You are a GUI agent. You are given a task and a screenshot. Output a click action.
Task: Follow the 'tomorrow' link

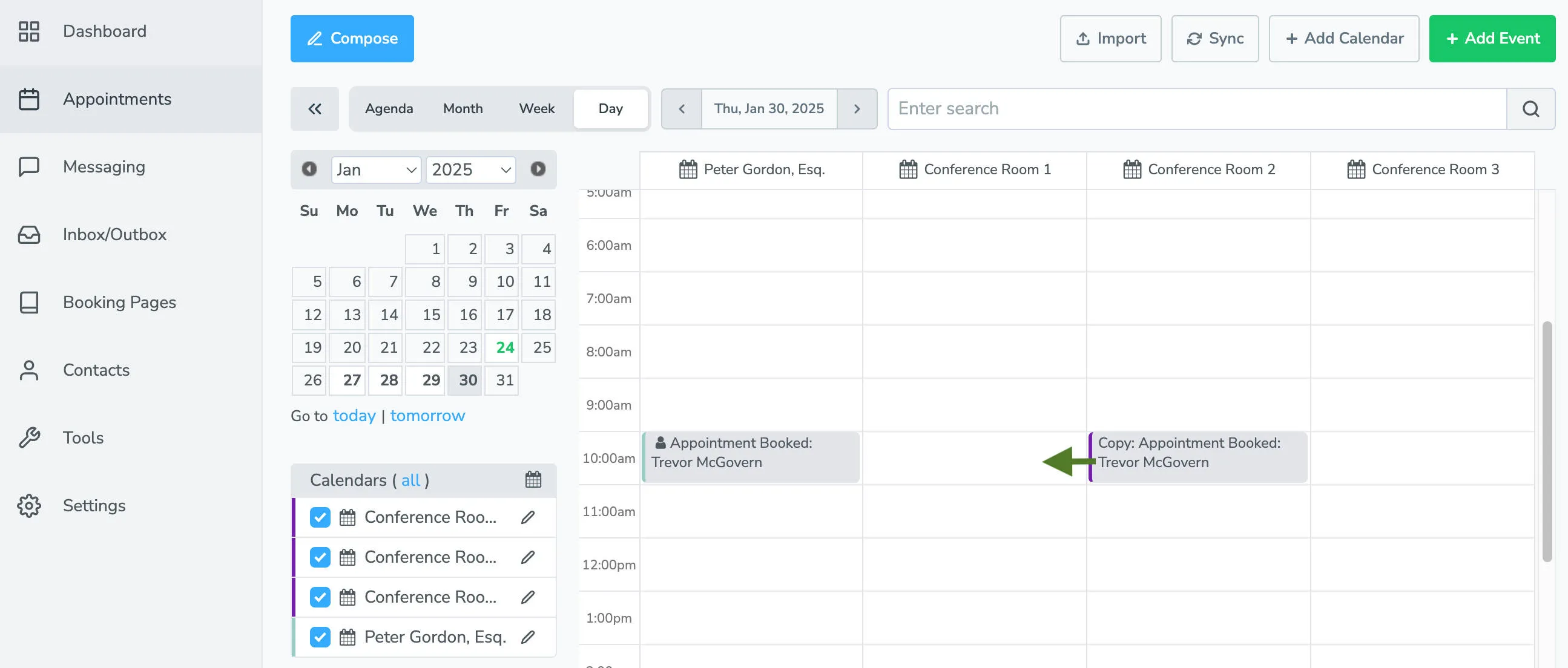point(427,416)
